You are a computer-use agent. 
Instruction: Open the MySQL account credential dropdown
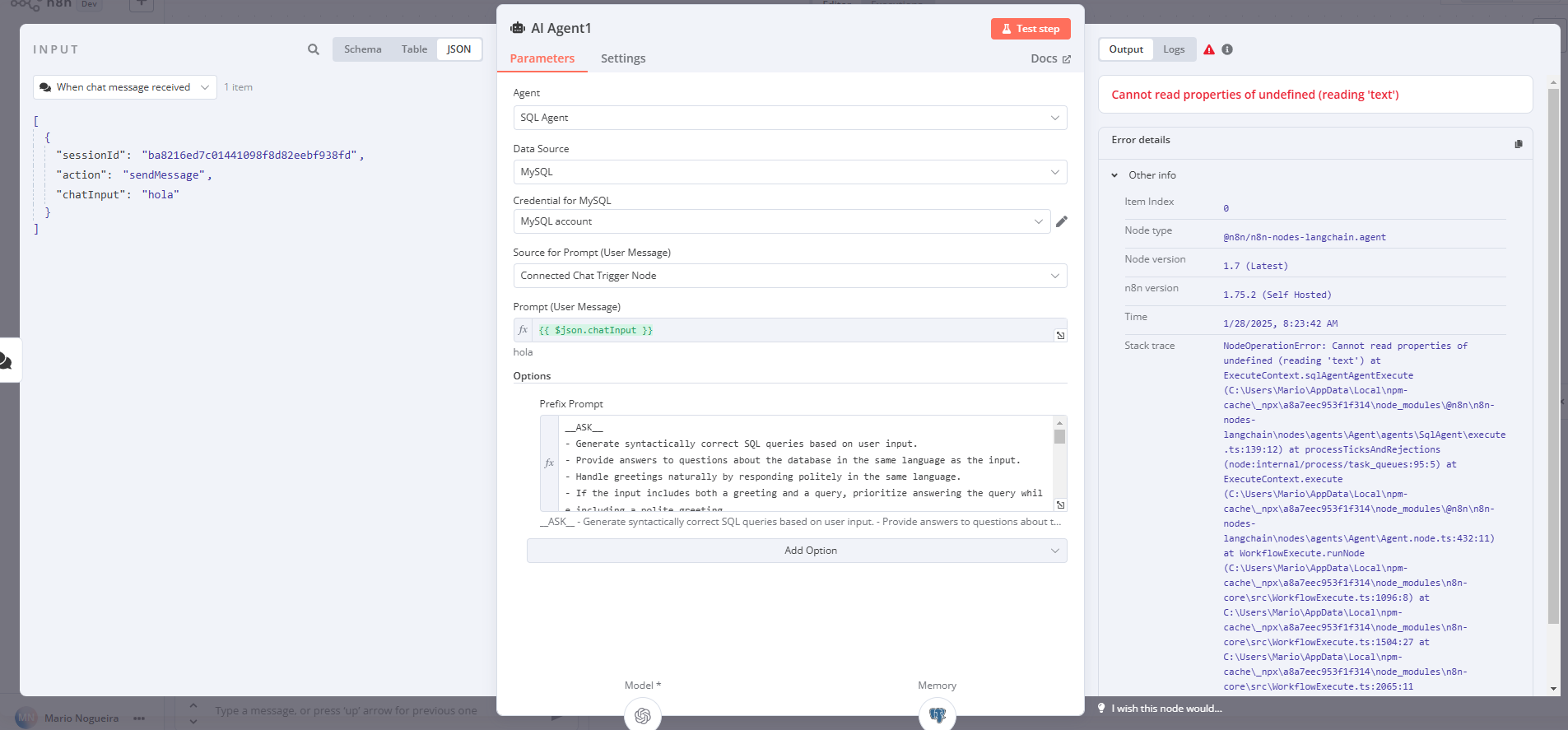tap(782, 221)
